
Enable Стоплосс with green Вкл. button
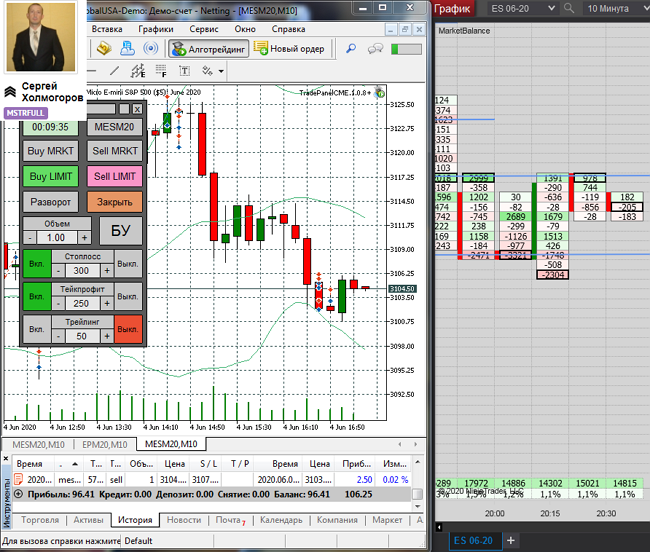pos(37,264)
